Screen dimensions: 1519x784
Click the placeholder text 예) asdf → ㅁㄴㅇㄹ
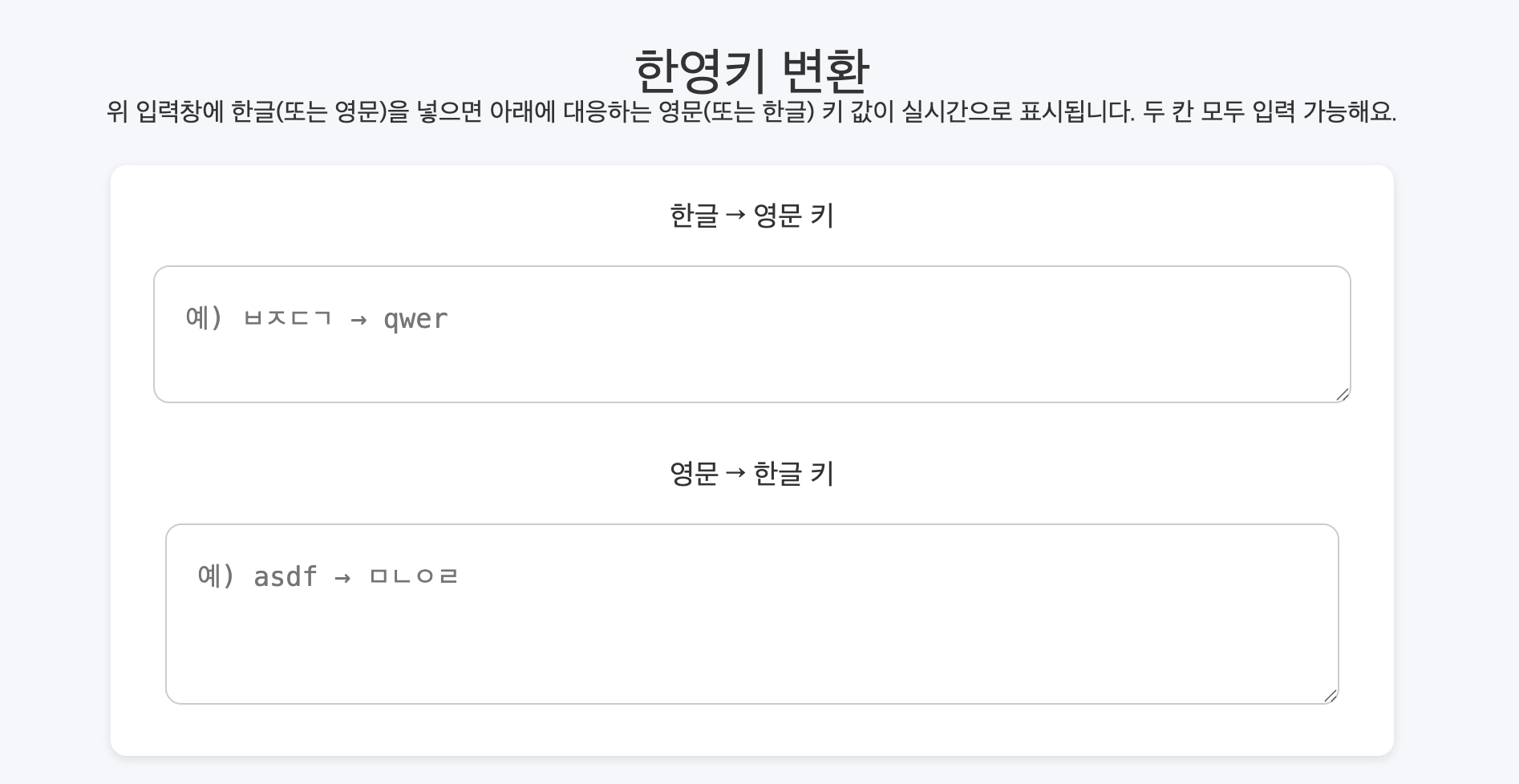pos(328,576)
